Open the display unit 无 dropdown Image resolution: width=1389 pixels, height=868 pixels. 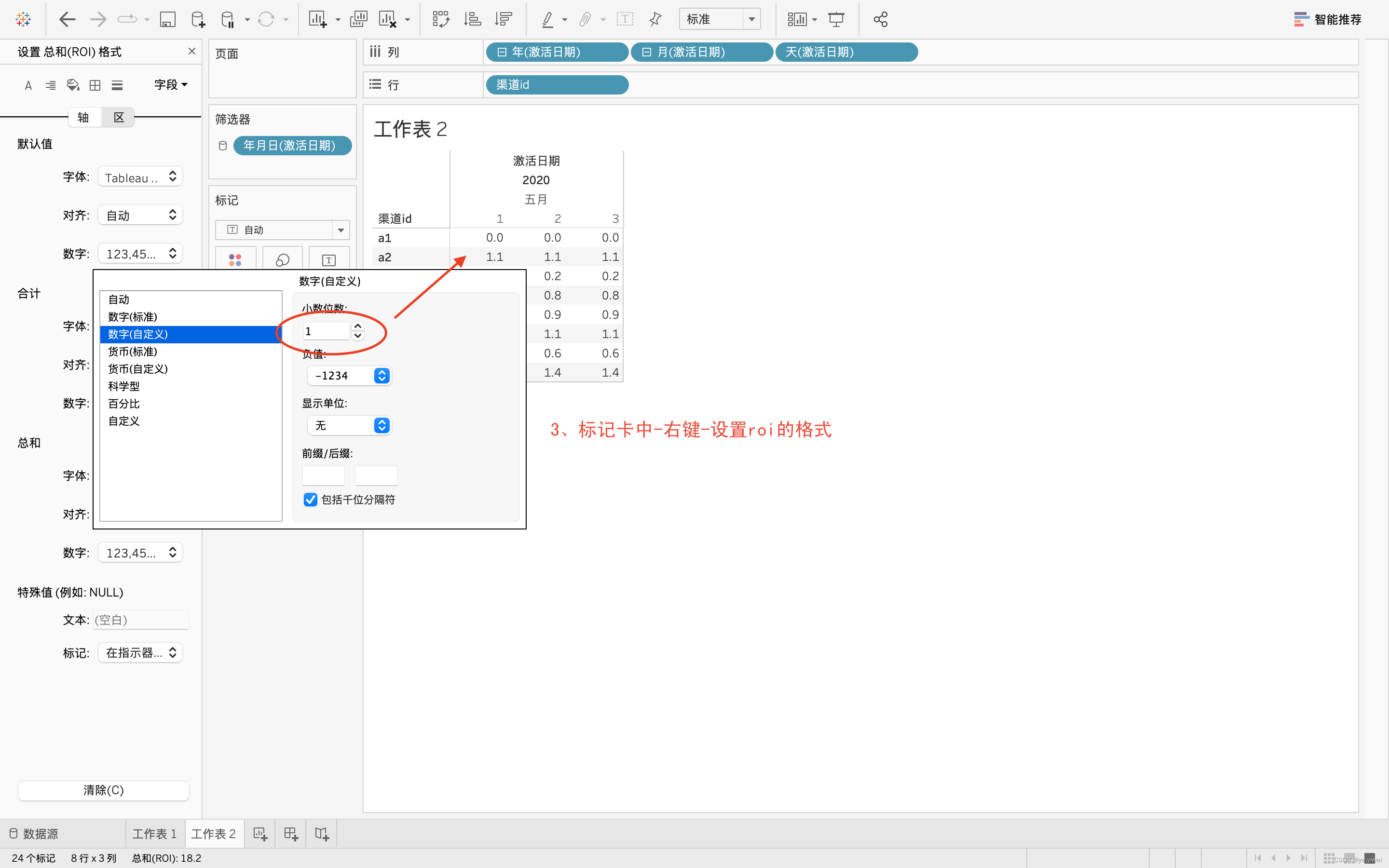(x=349, y=425)
